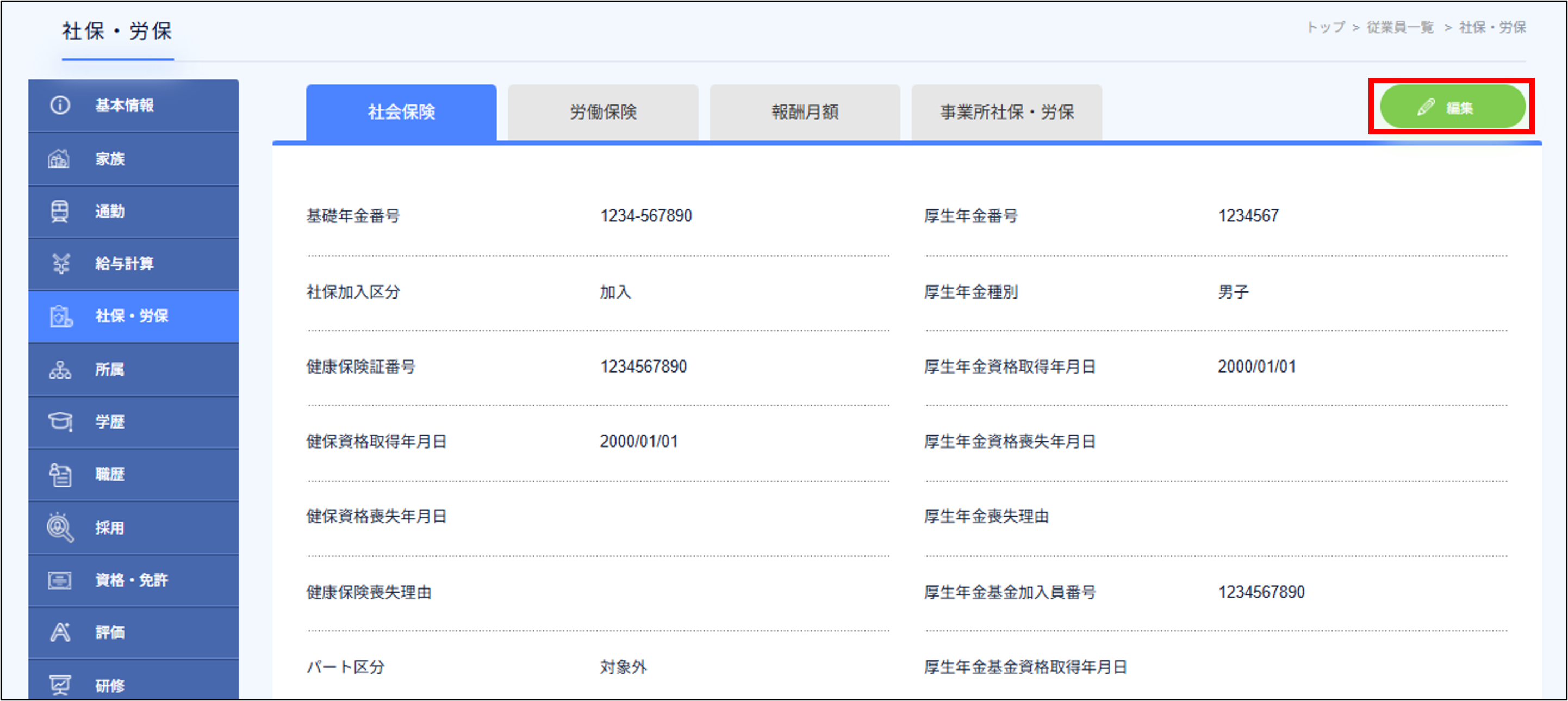Select the 給与計算 yen icon
Image resolution: width=1568 pixels, height=701 pixels.
coord(59,264)
